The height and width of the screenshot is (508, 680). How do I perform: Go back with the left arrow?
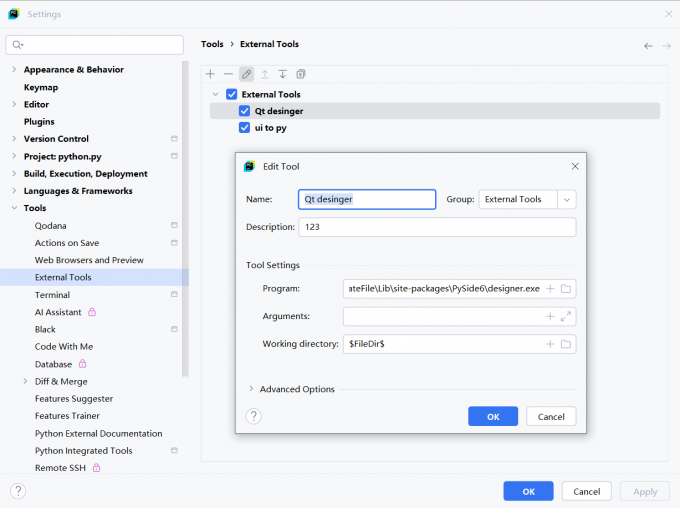(648, 46)
